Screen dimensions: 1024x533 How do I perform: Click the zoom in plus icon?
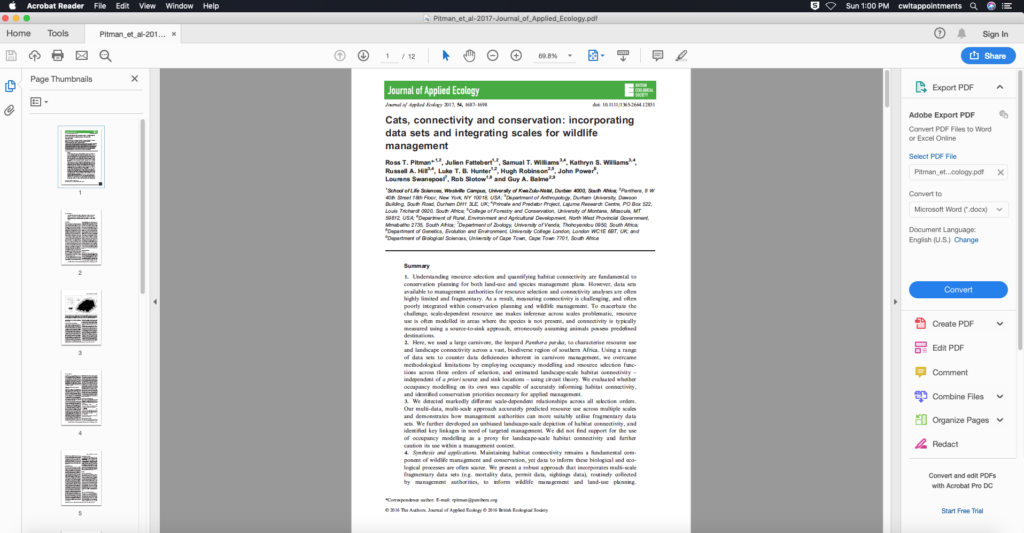[x=516, y=55]
